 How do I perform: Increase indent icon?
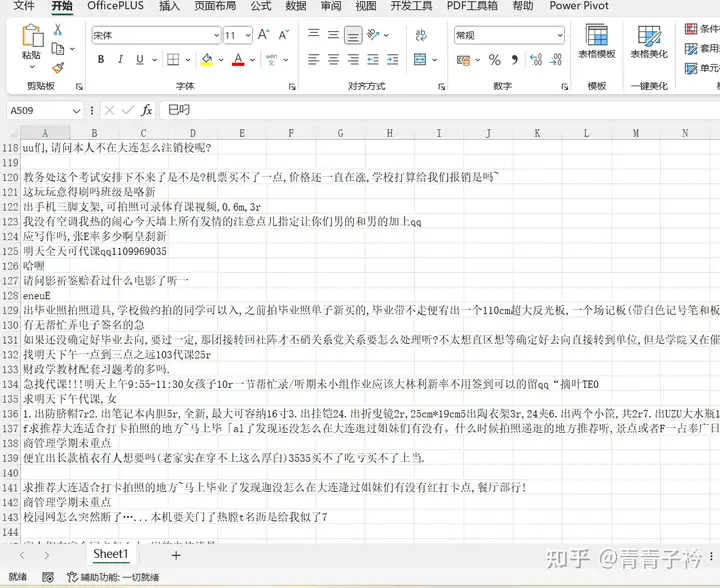tap(393, 60)
